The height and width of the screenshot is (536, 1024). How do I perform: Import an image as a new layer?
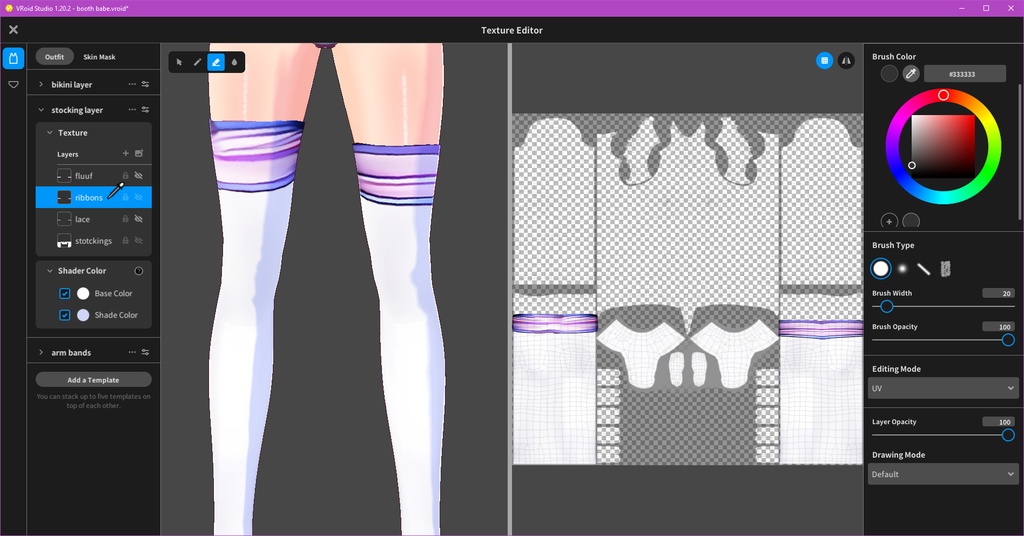click(138, 153)
